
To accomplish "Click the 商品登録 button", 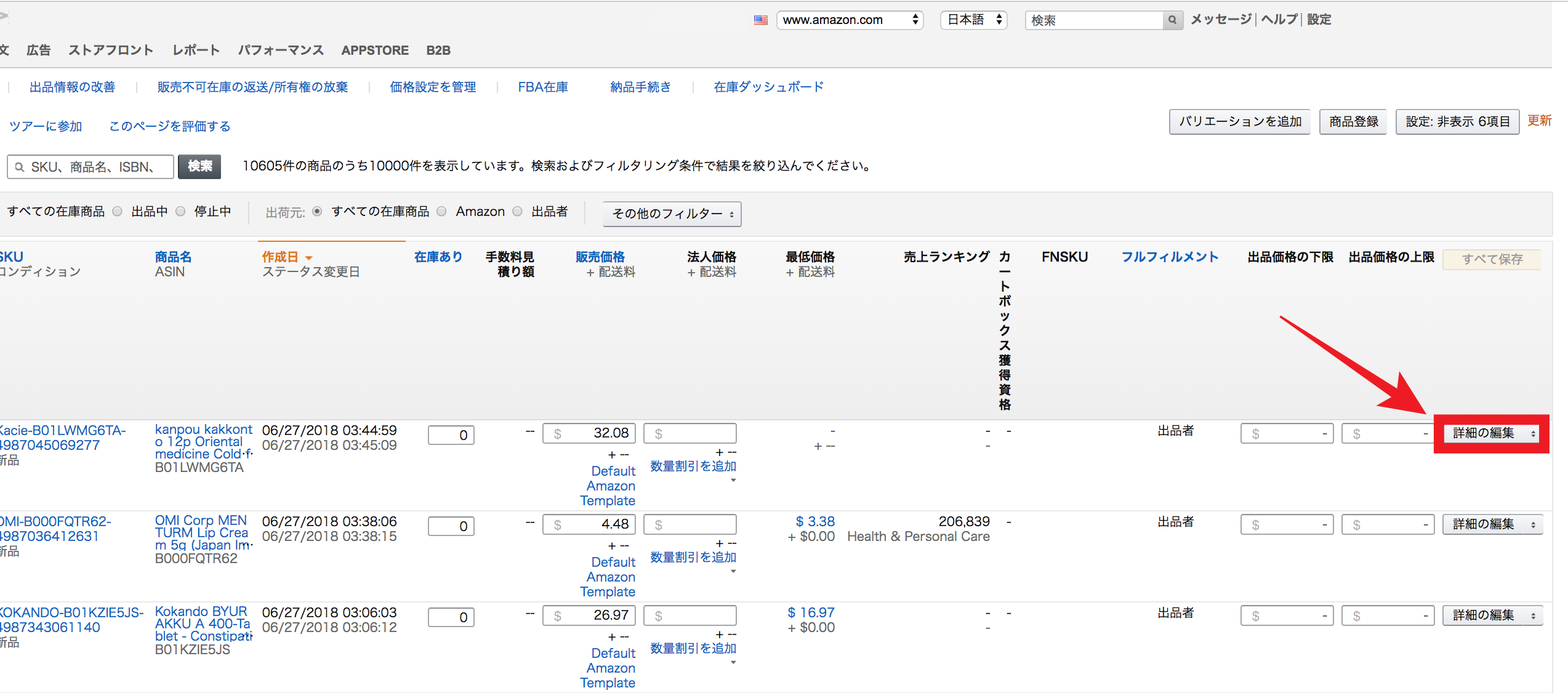I will 1353,122.
